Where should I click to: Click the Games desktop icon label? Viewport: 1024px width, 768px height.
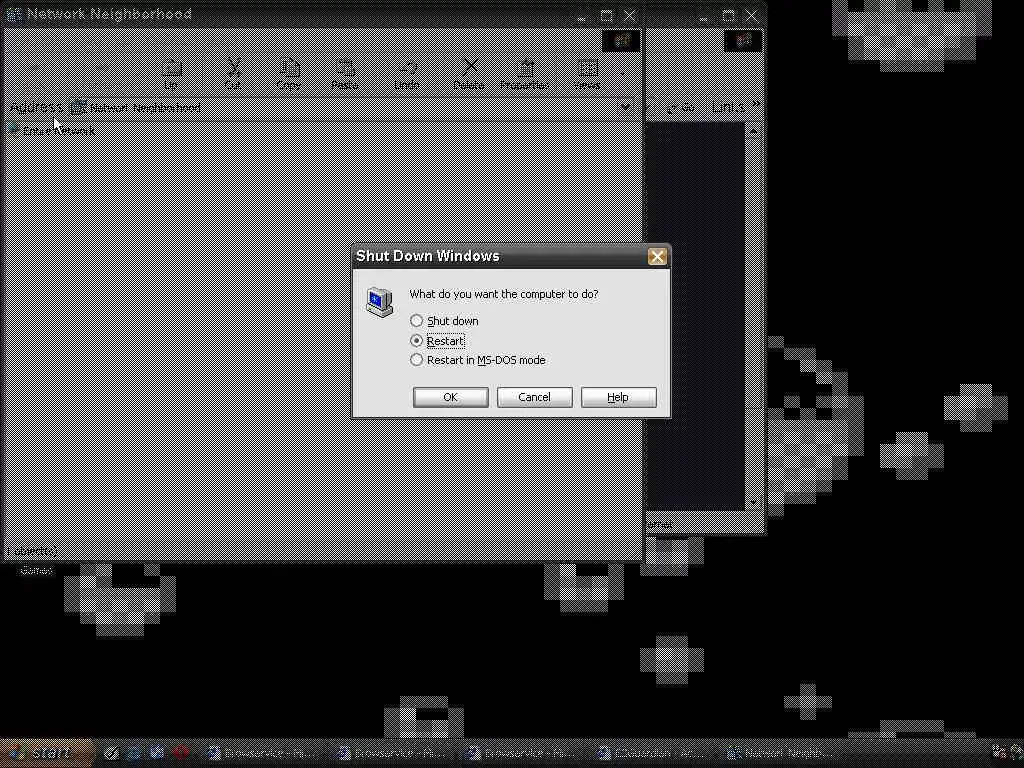coord(37,570)
